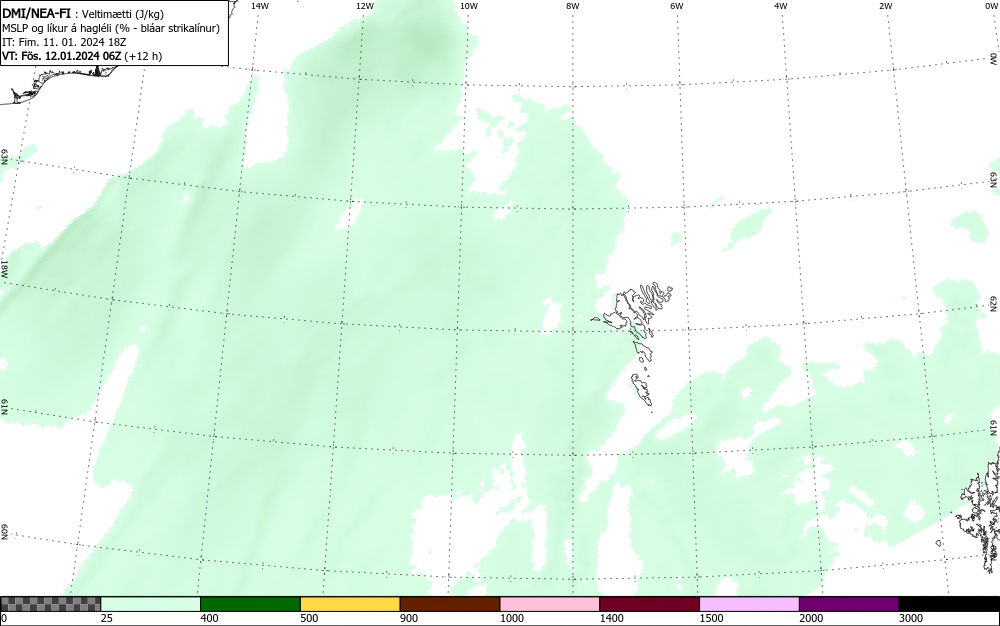Choose the light violet 1500–2000 legend swatch
The image size is (1000, 626).
tap(749, 604)
